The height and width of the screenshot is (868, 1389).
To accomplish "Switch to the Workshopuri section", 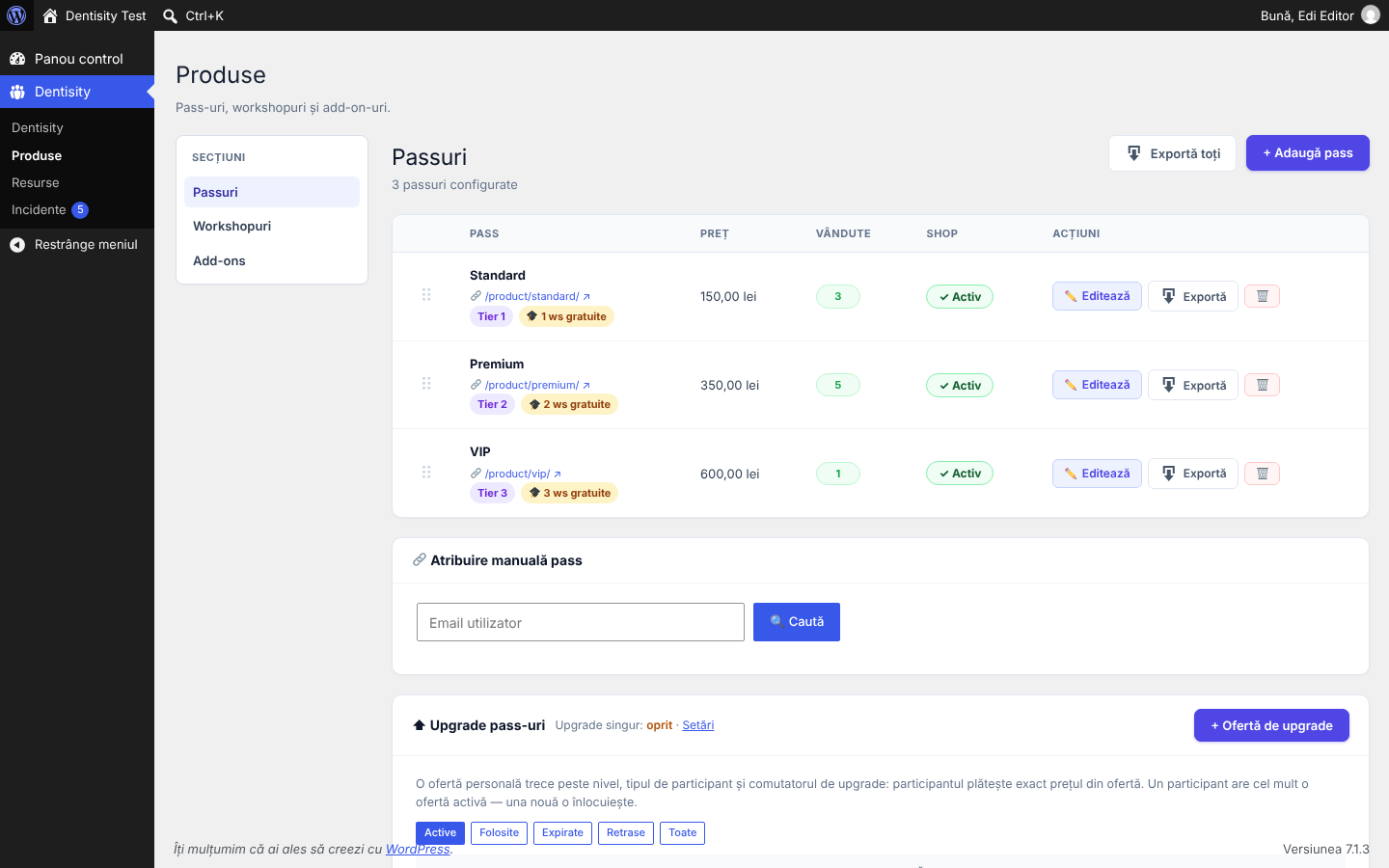I will point(272,226).
